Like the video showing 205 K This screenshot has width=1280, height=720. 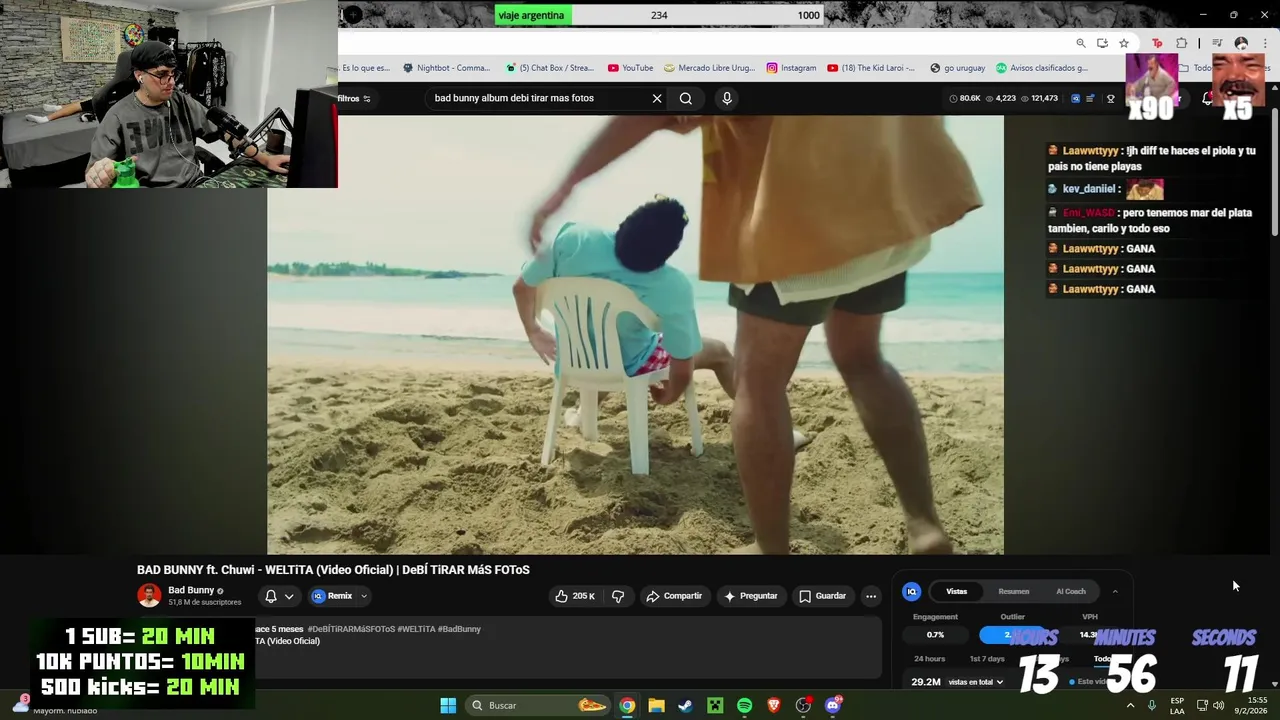[x=575, y=596]
